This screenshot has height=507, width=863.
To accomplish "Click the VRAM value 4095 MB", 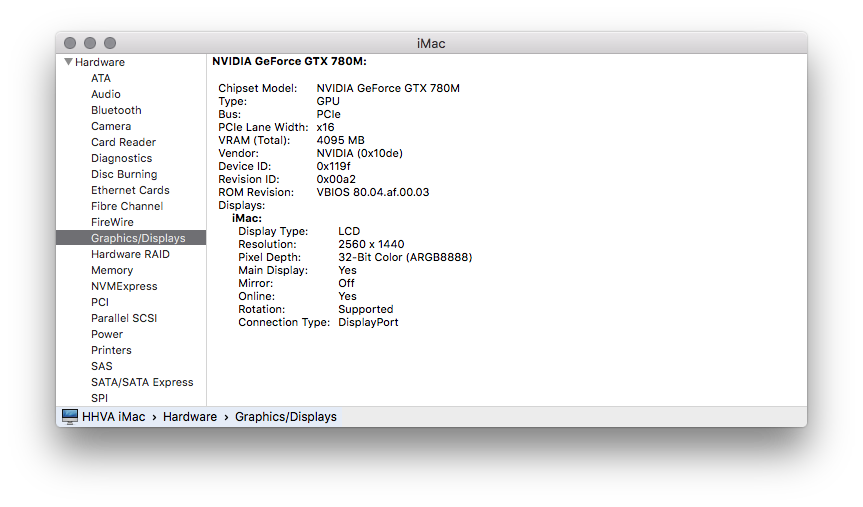I will coord(340,140).
